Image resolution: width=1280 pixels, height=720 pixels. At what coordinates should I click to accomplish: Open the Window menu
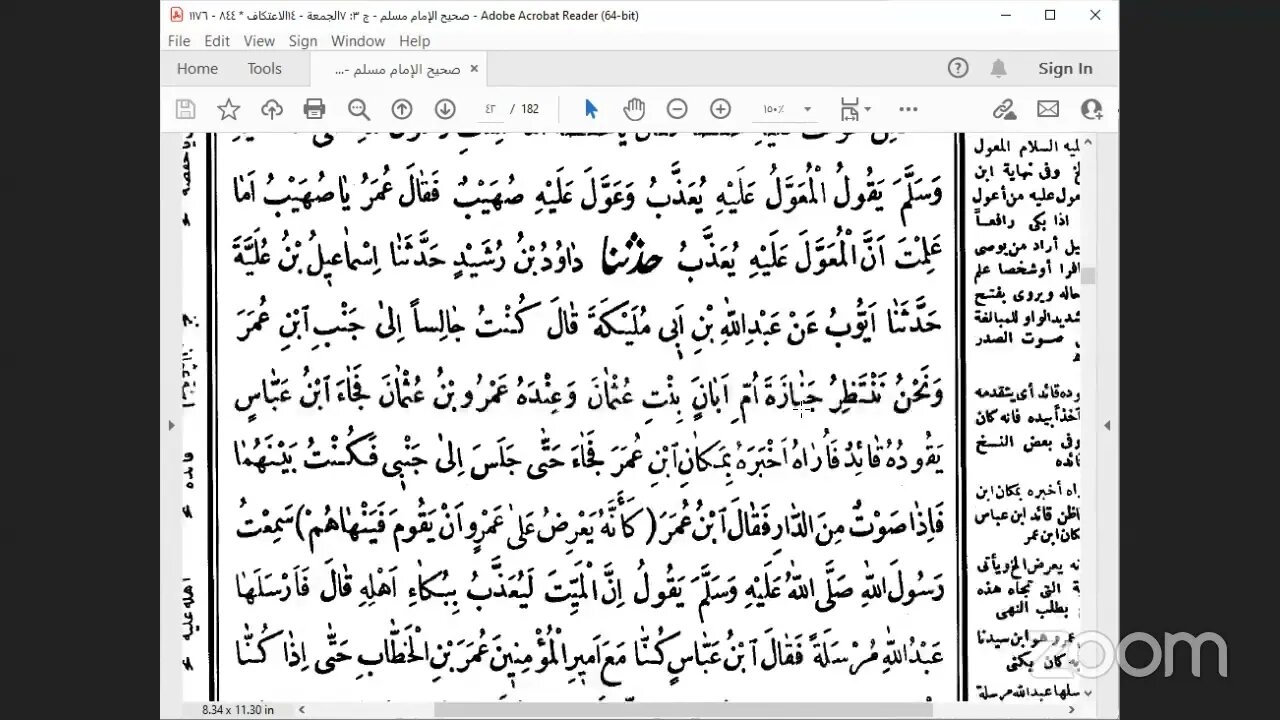(x=358, y=41)
